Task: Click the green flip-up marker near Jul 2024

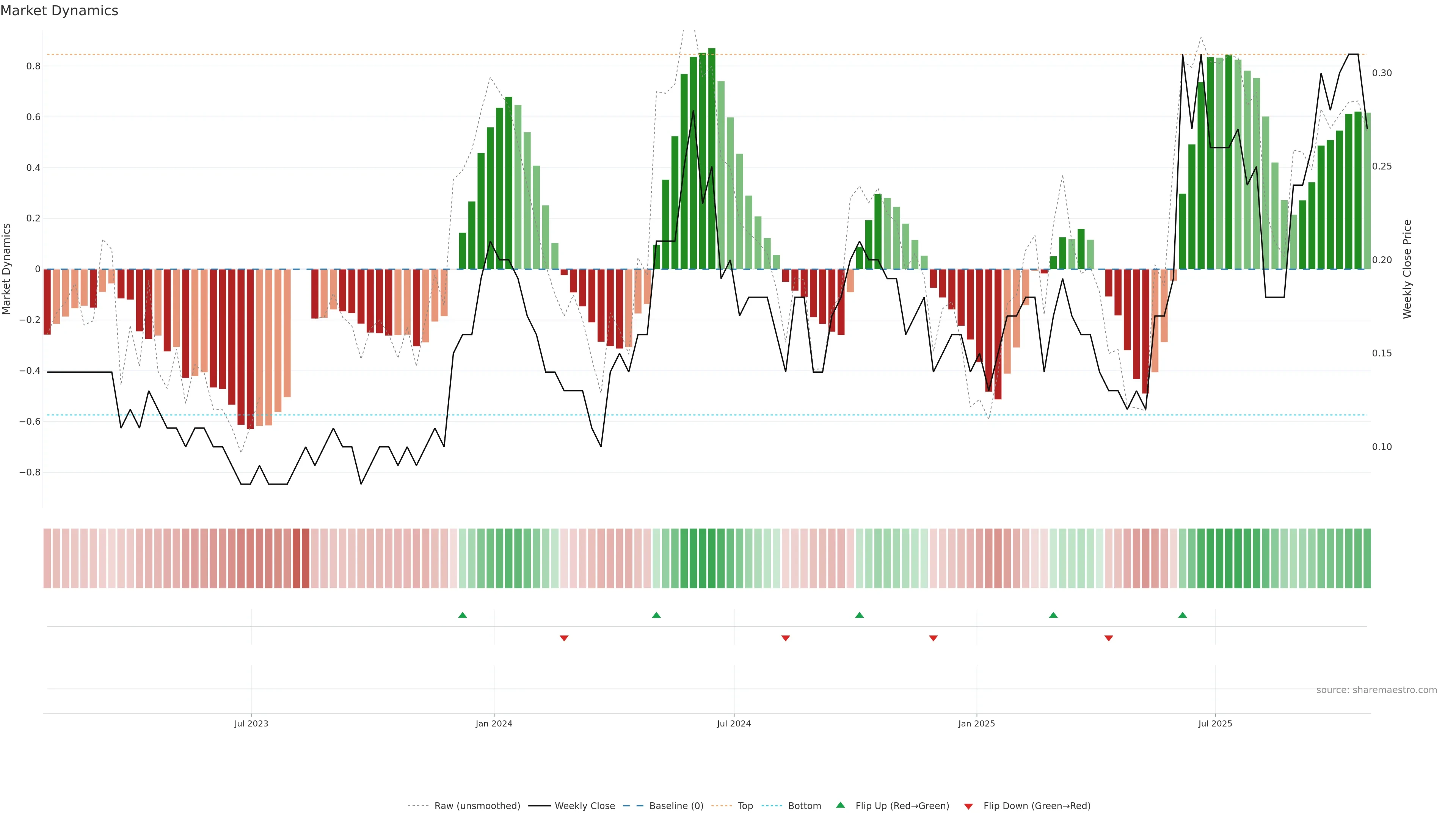Action: tap(656, 615)
